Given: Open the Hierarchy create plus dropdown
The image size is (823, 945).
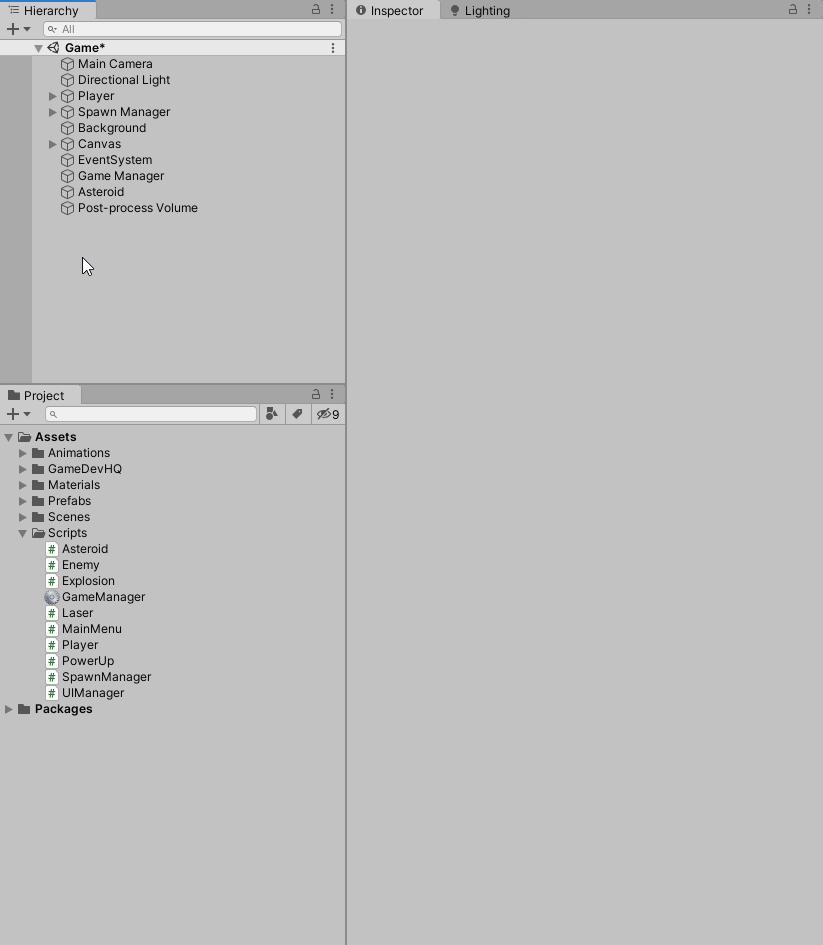Looking at the screenshot, I should tap(18, 29).
